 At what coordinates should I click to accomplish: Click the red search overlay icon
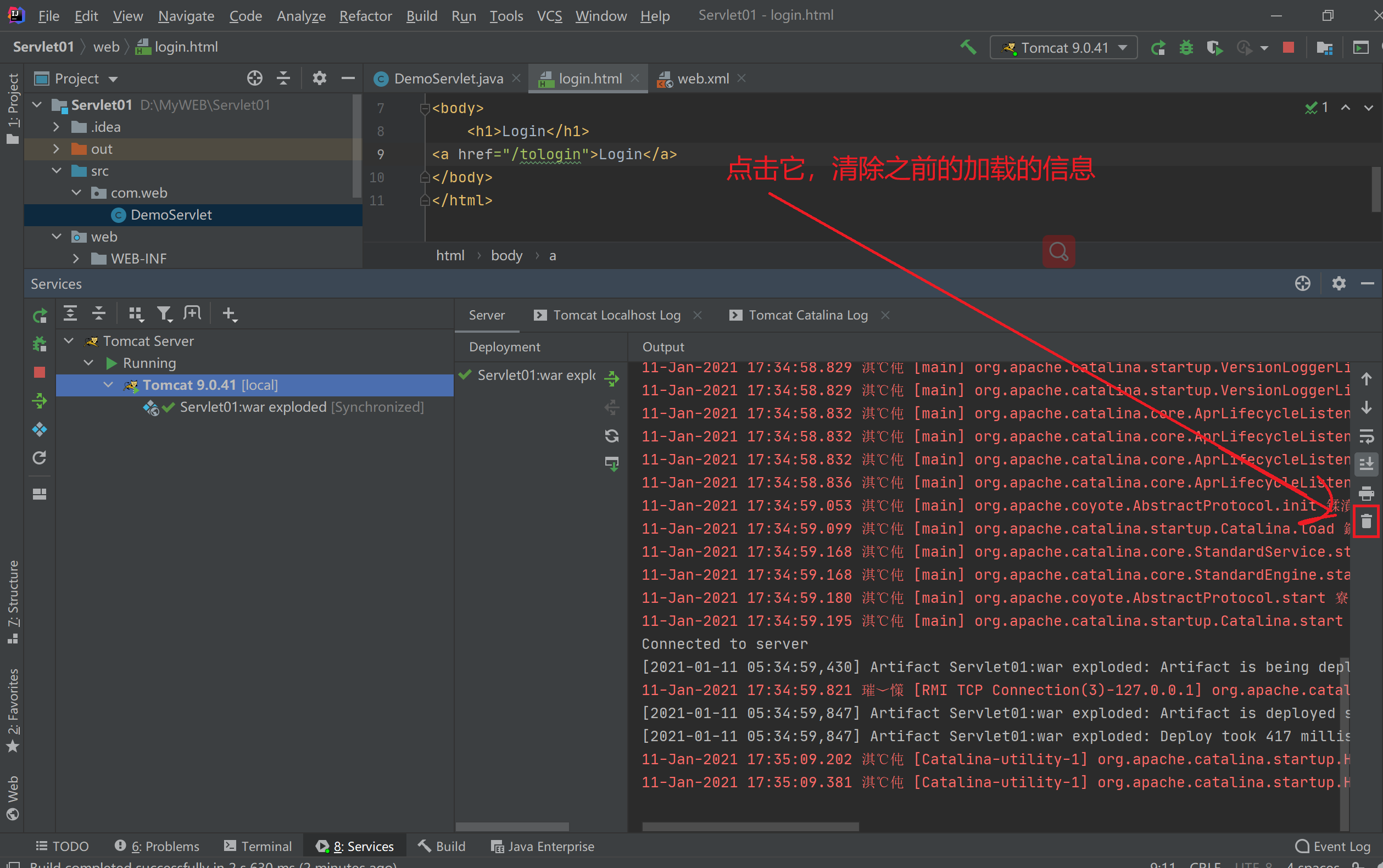click(x=1058, y=251)
